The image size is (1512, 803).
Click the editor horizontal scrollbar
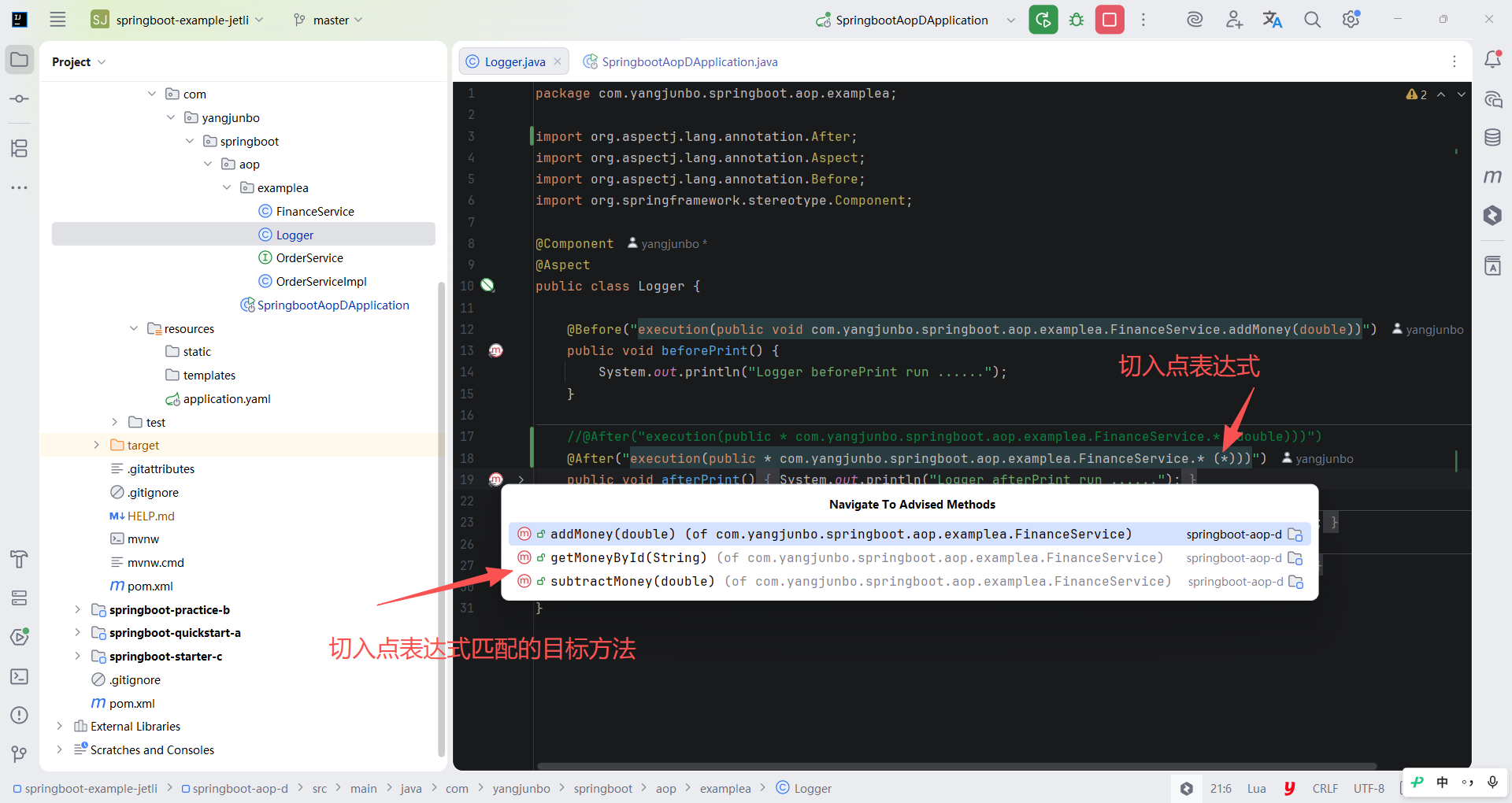tap(957, 765)
